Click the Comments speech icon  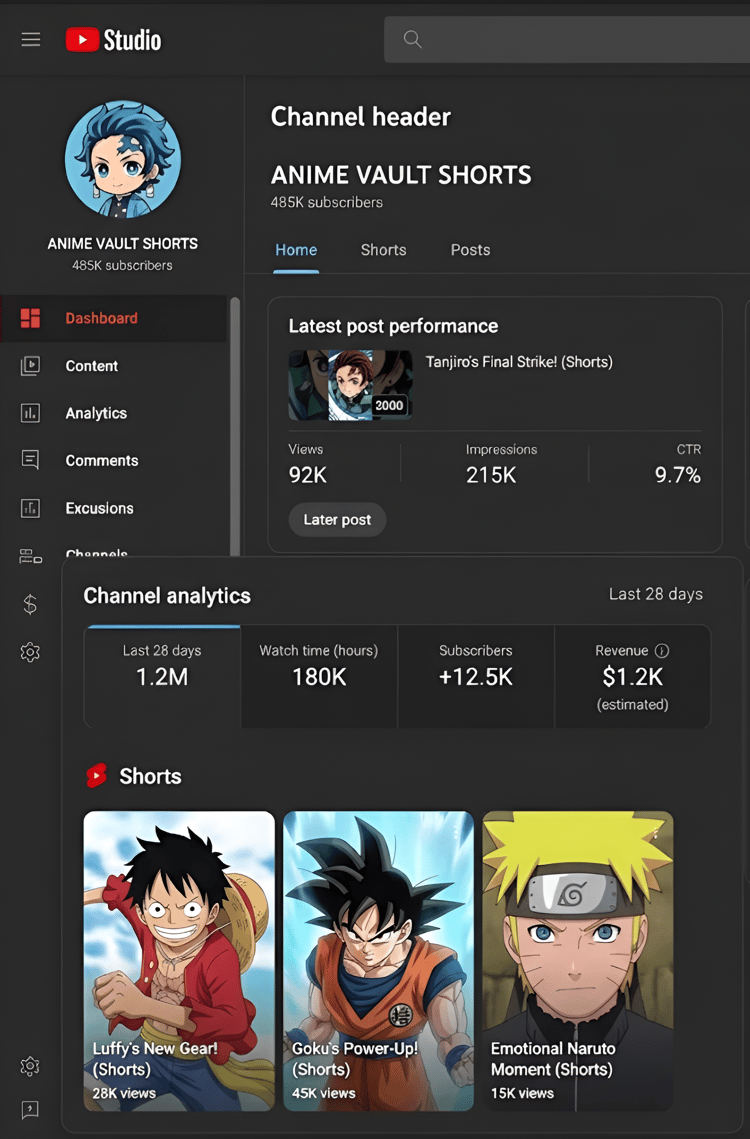31,460
